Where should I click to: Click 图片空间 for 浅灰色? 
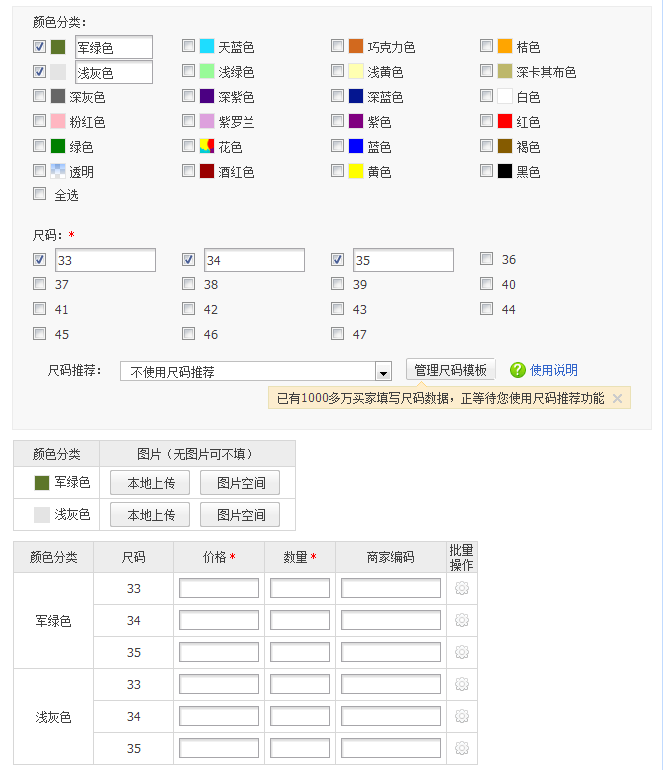[x=240, y=515]
